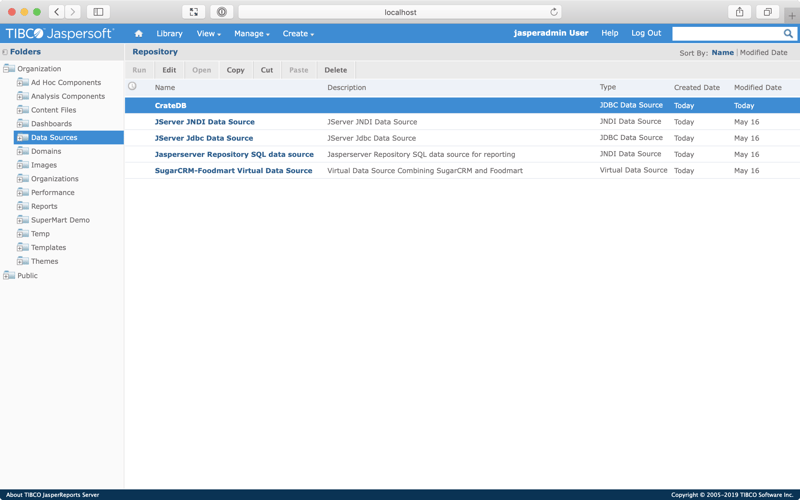Toggle the Safari sidebar icon
The width and height of the screenshot is (800, 500).
point(98,12)
